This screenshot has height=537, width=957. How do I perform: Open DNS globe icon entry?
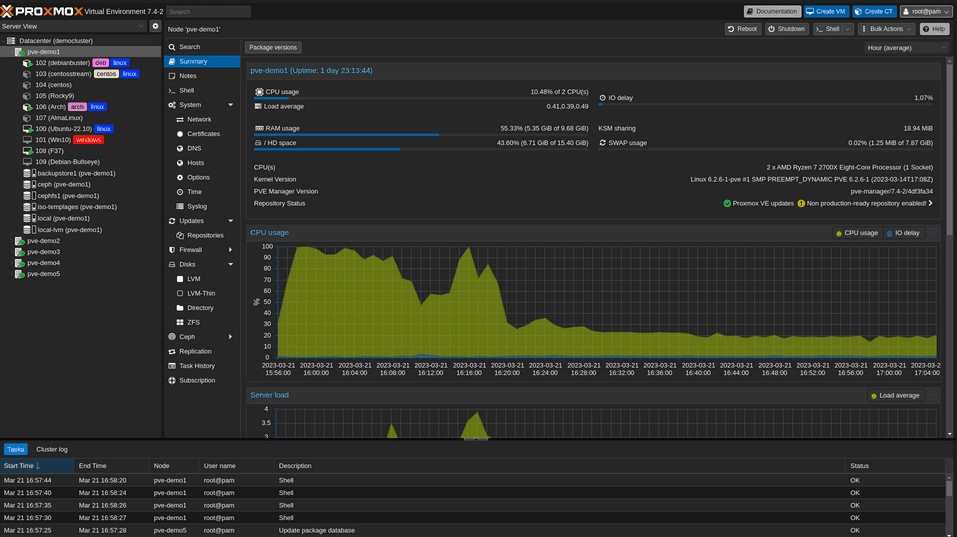tap(180, 148)
